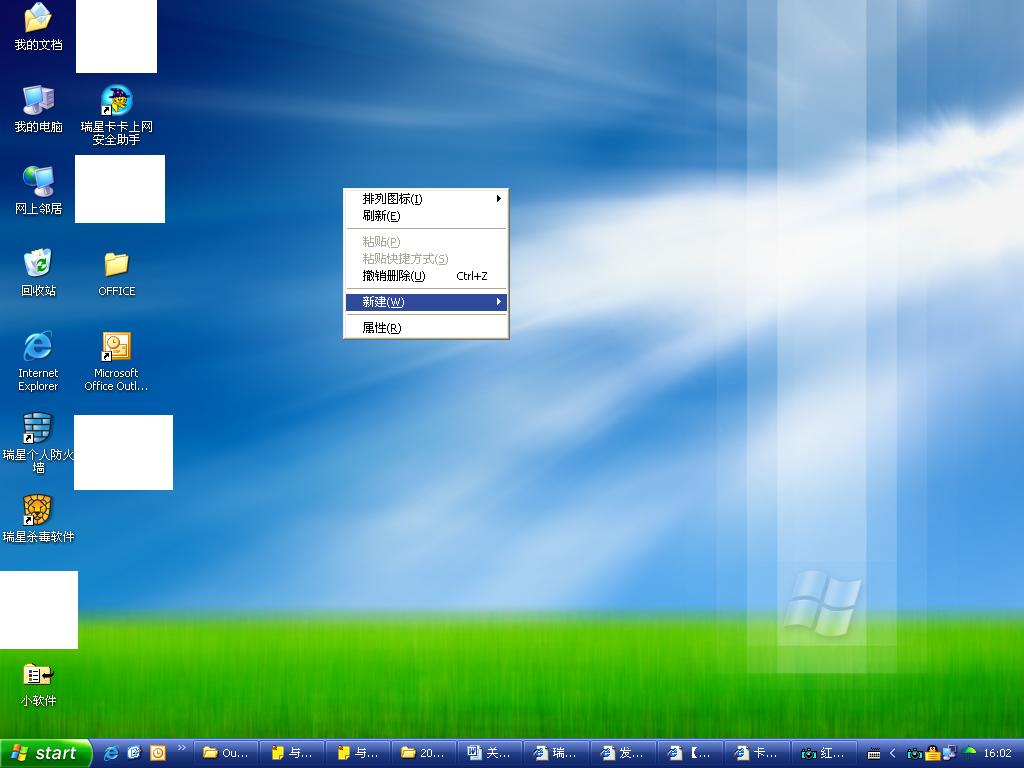The image size is (1024, 768).
Task: Click the network computers tray icon
Action: pyautogui.click(x=950, y=753)
